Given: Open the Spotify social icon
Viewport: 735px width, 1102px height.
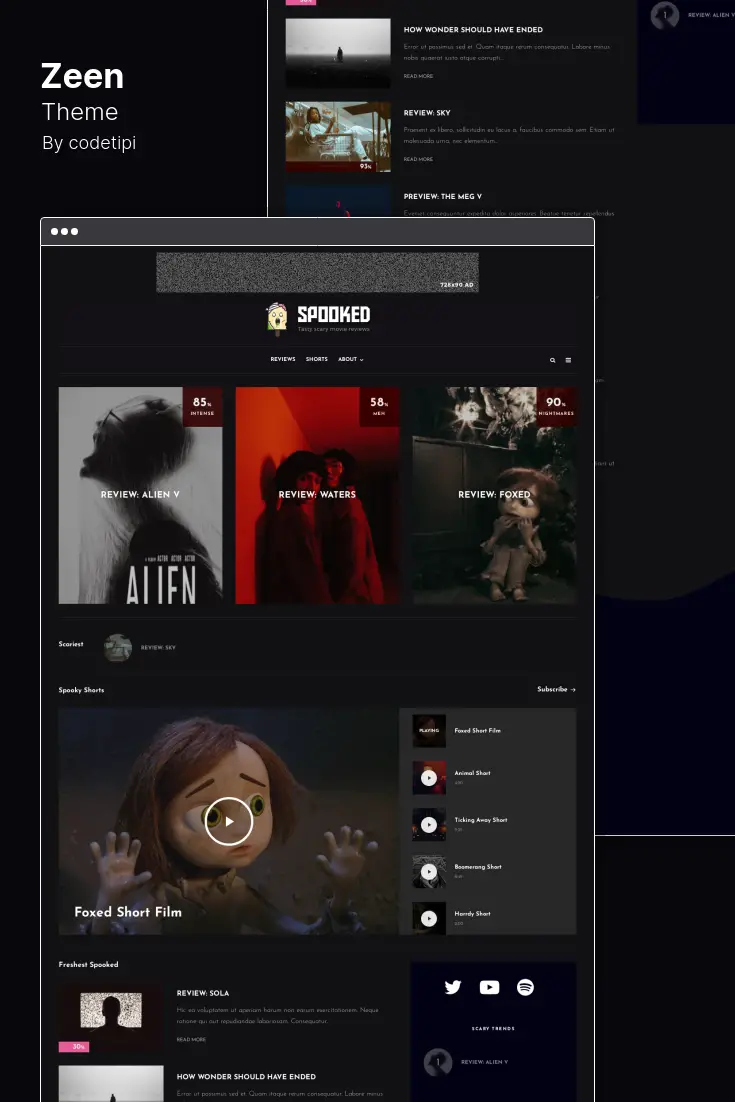Looking at the screenshot, I should pos(526,987).
